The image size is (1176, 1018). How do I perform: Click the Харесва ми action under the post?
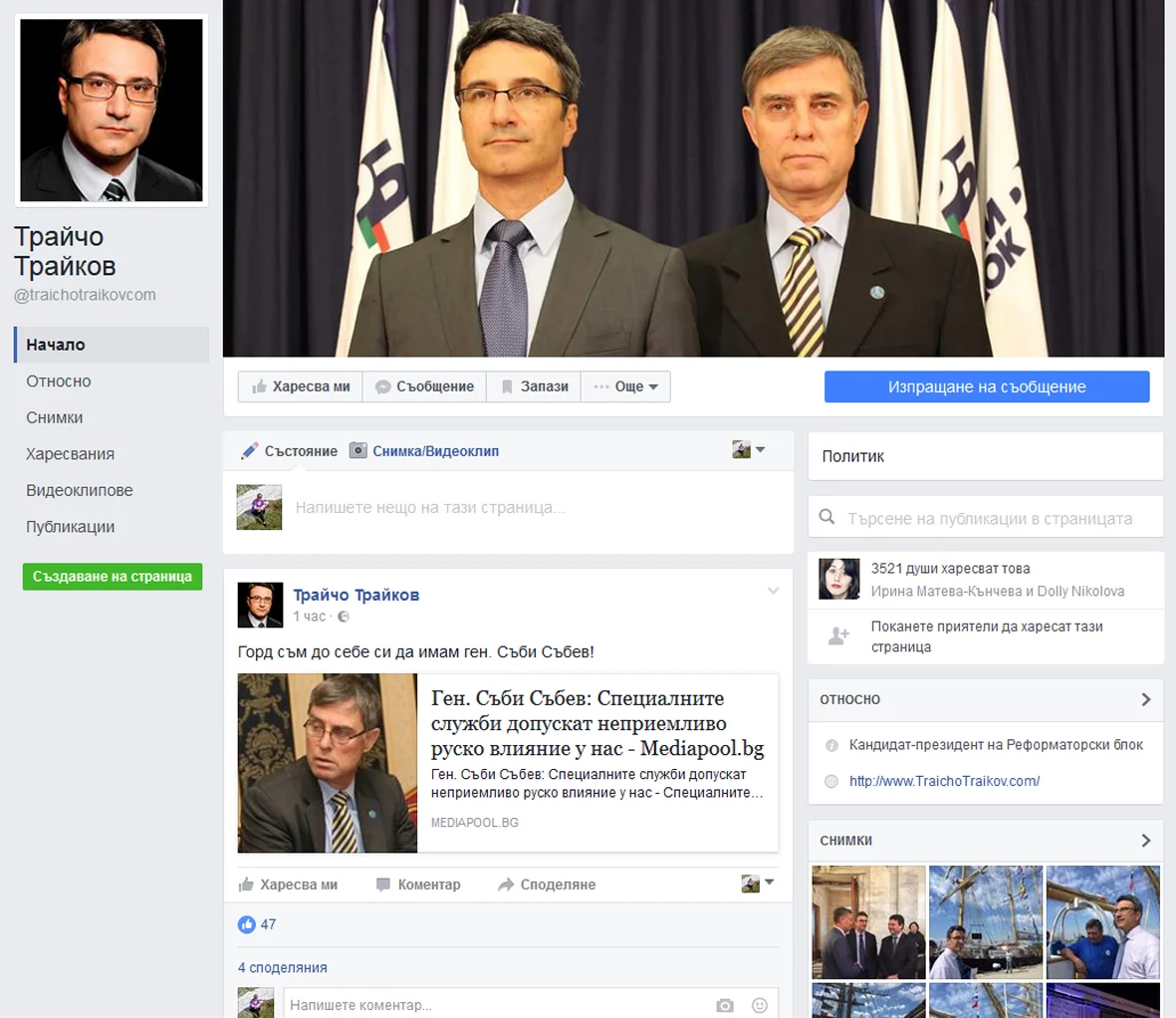tap(288, 885)
